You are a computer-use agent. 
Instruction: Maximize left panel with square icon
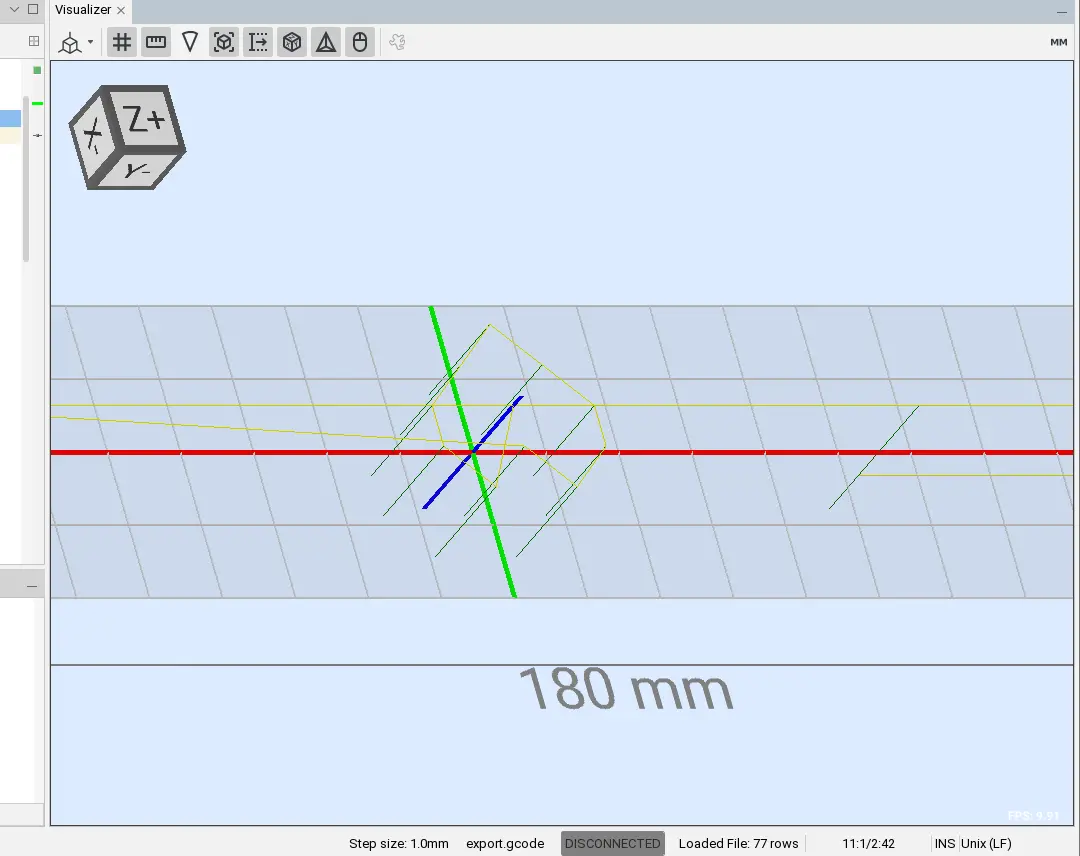point(32,10)
